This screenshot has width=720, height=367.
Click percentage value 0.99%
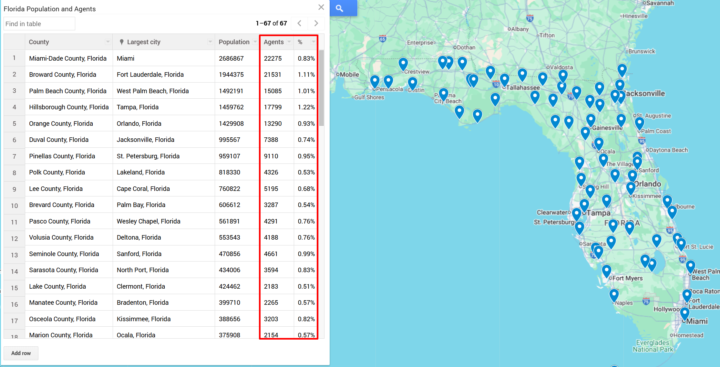point(306,254)
